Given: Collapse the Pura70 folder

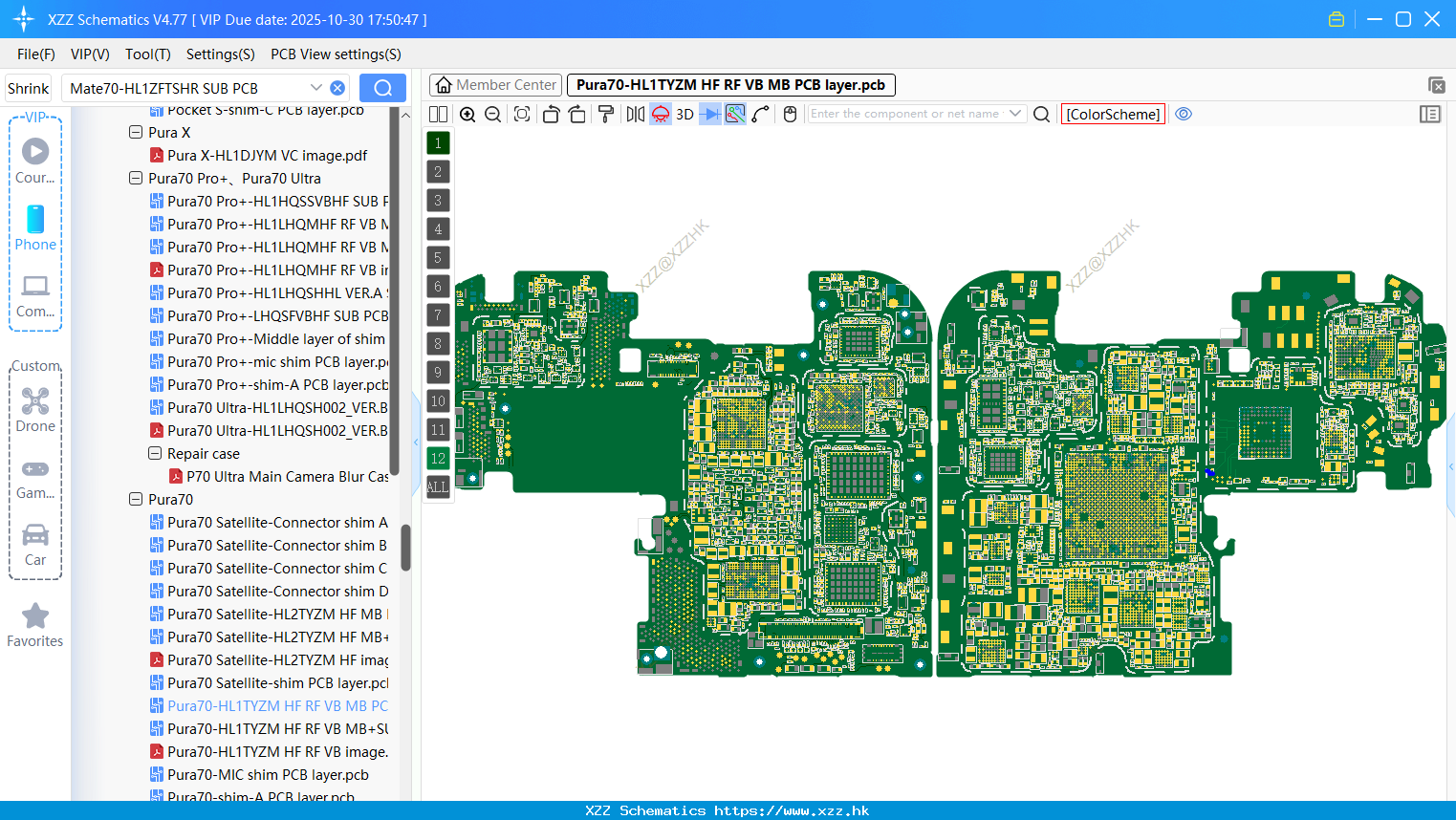Looking at the screenshot, I should pyautogui.click(x=136, y=500).
